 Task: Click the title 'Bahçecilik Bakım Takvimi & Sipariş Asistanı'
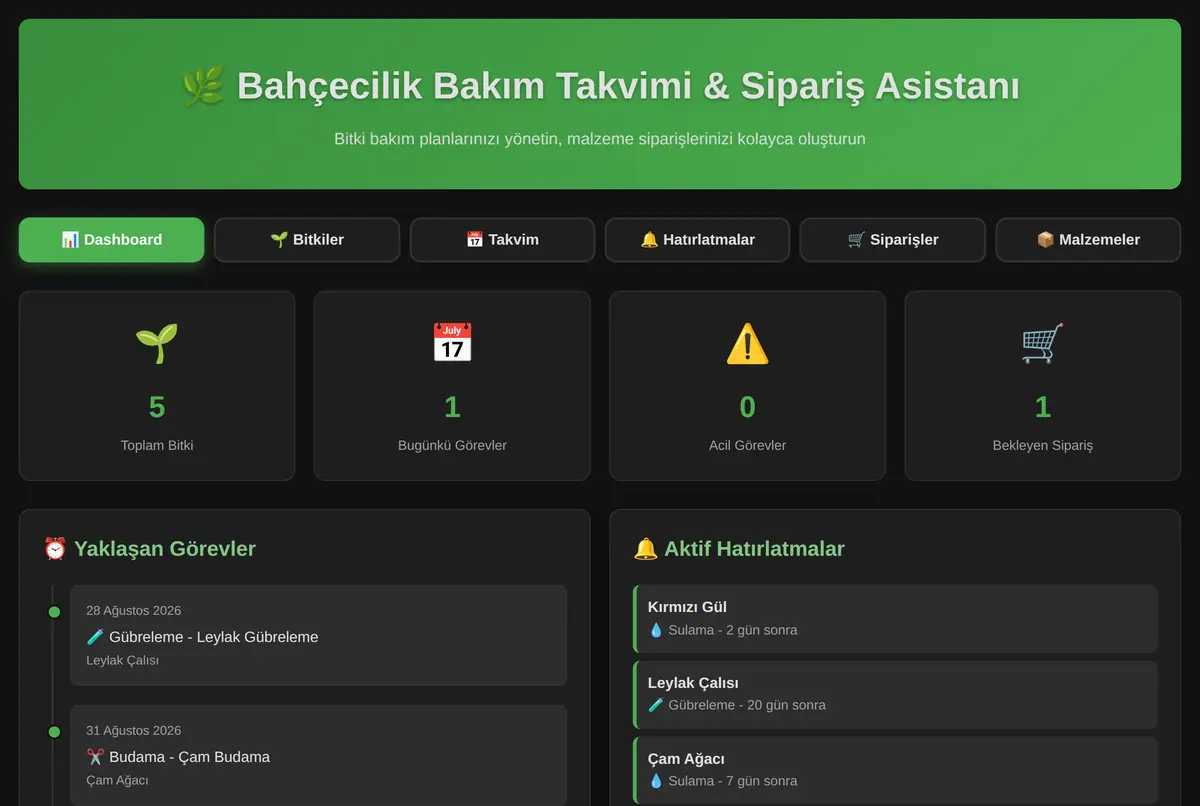628,86
